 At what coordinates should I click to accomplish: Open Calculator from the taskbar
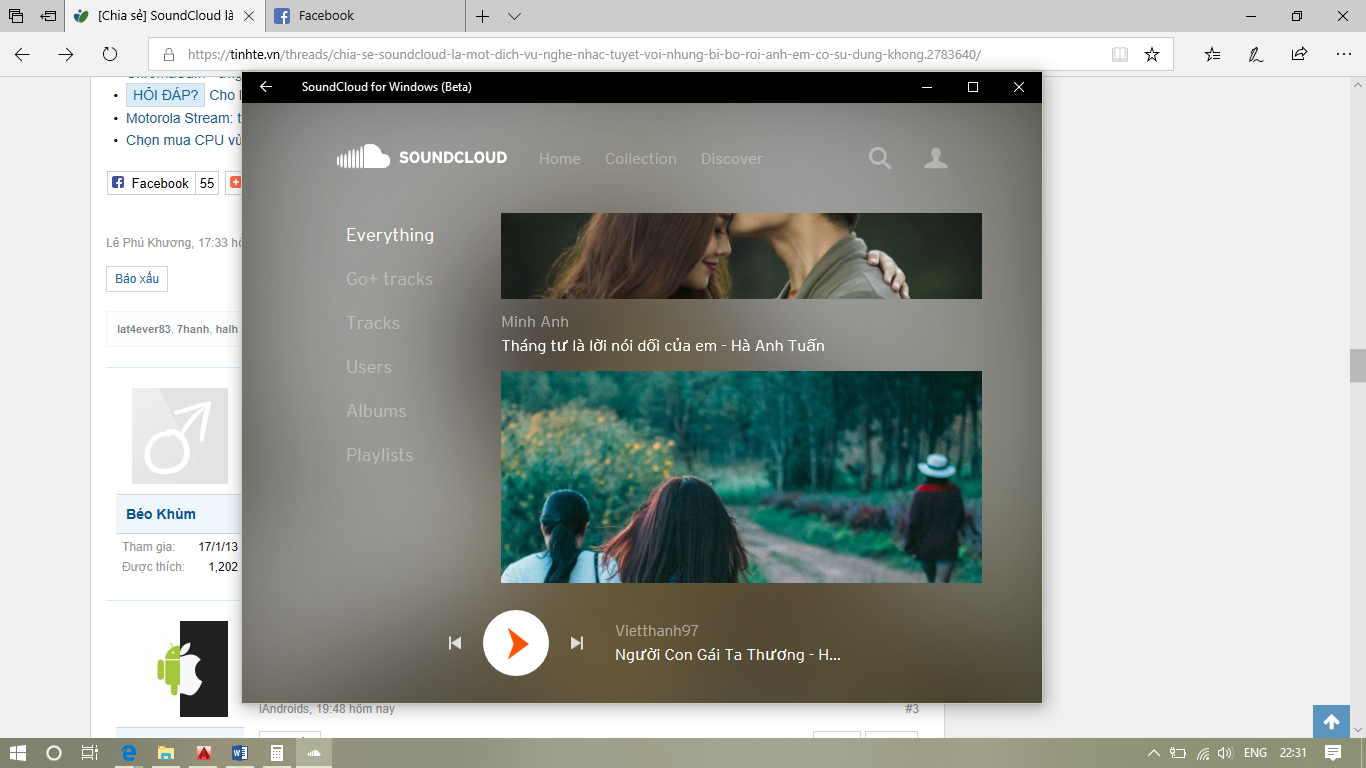pos(277,753)
